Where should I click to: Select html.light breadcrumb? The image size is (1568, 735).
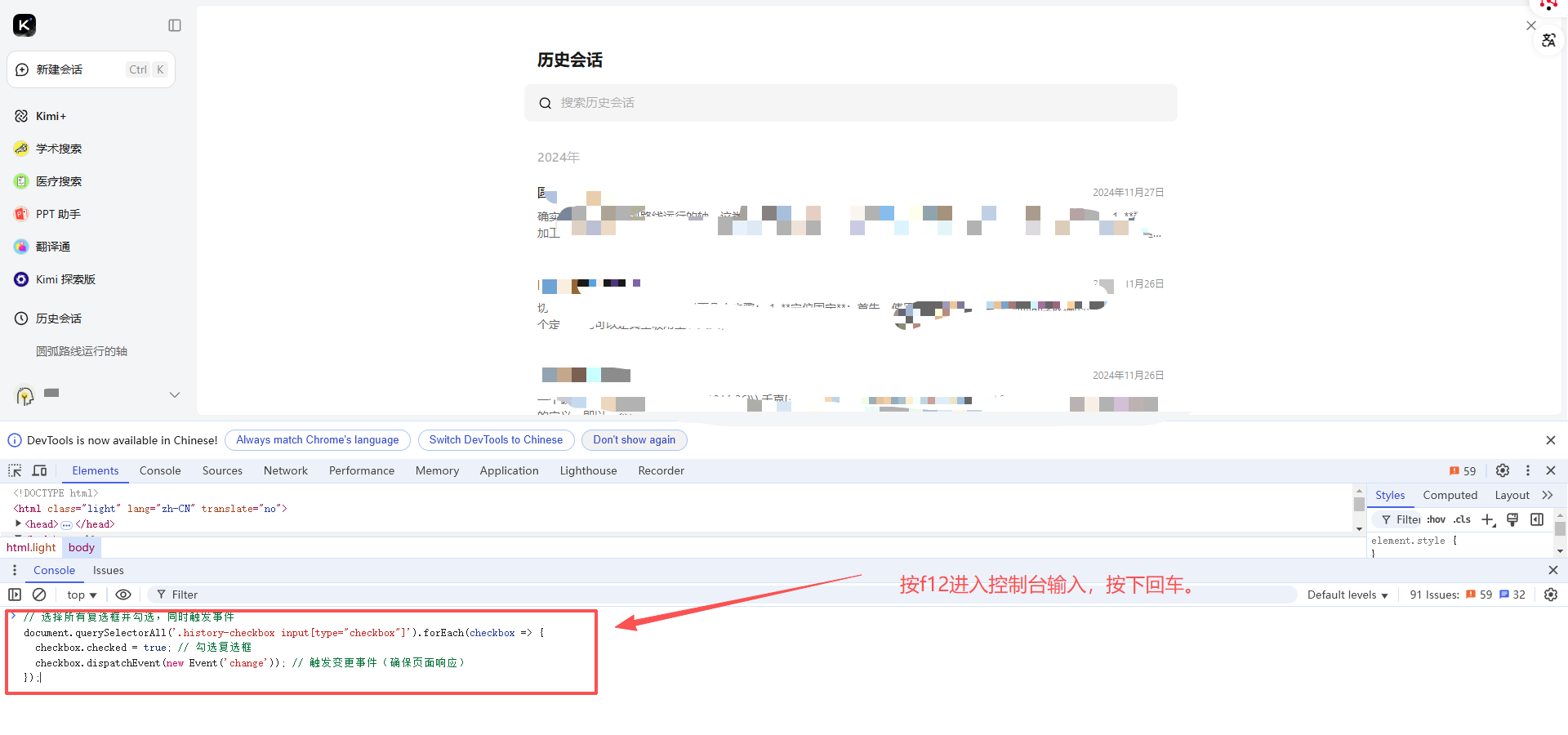31,548
